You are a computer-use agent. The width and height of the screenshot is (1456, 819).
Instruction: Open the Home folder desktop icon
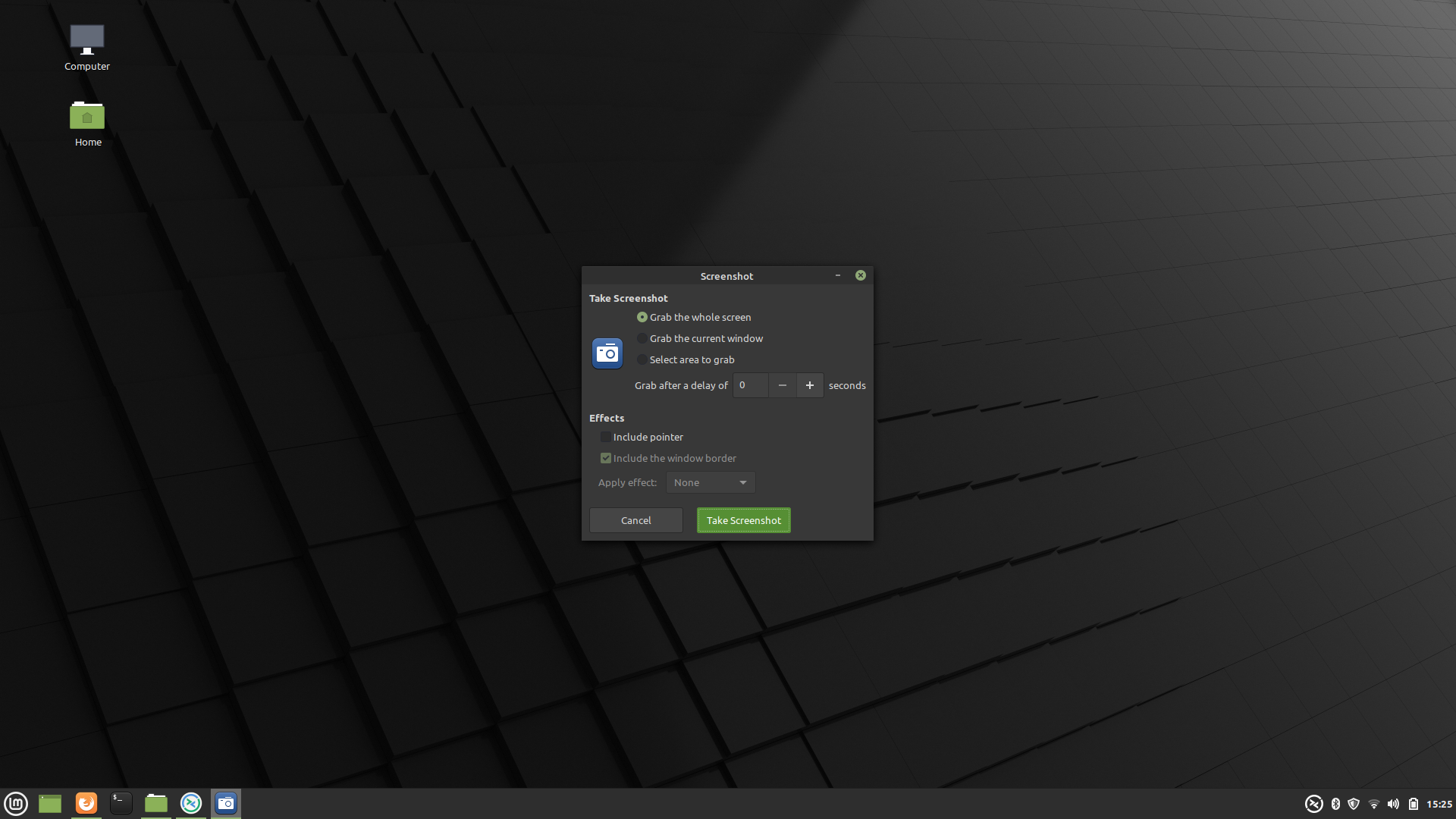[x=87, y=124]
